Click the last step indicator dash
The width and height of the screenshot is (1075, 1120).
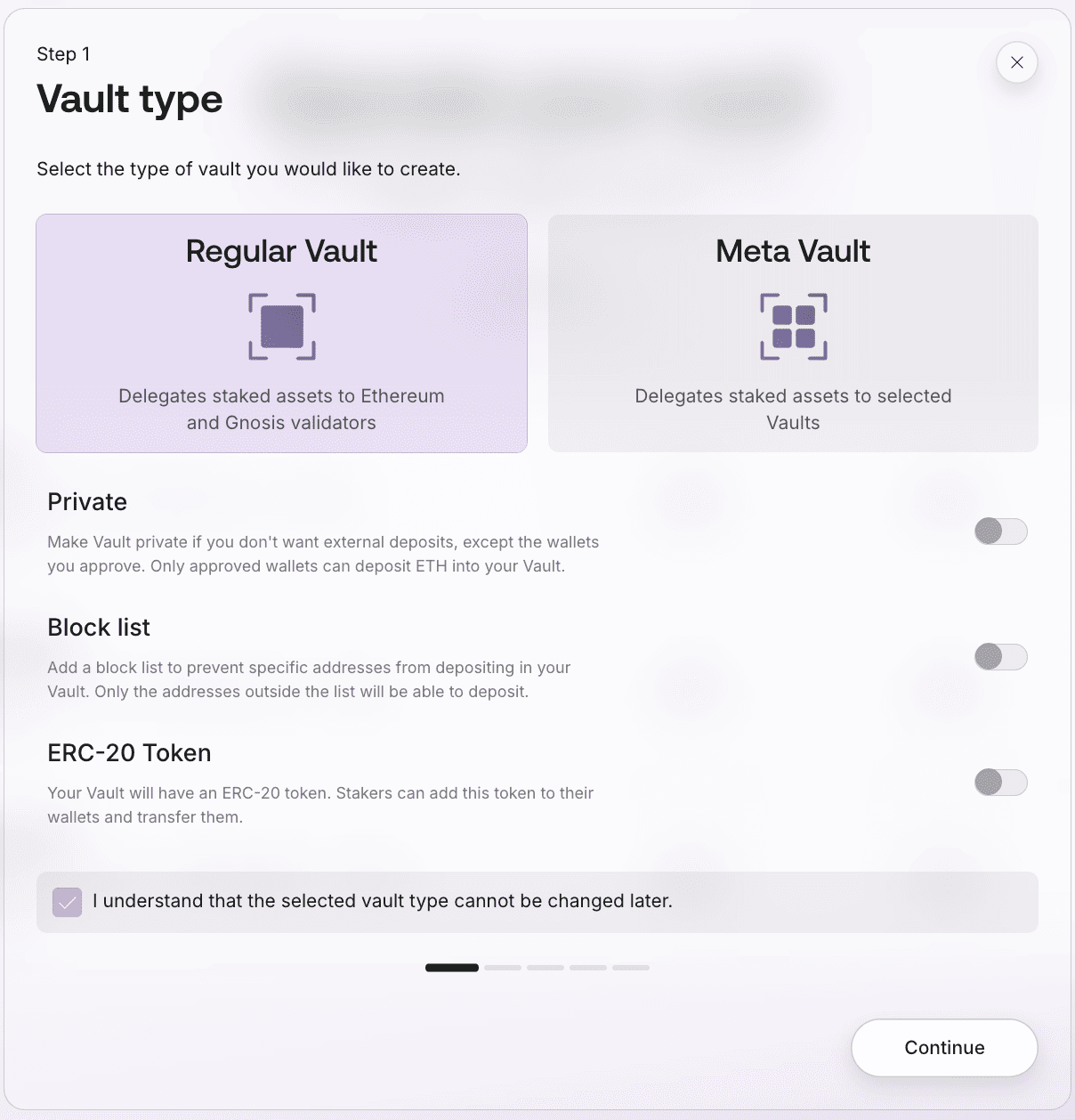coord(631,968)
